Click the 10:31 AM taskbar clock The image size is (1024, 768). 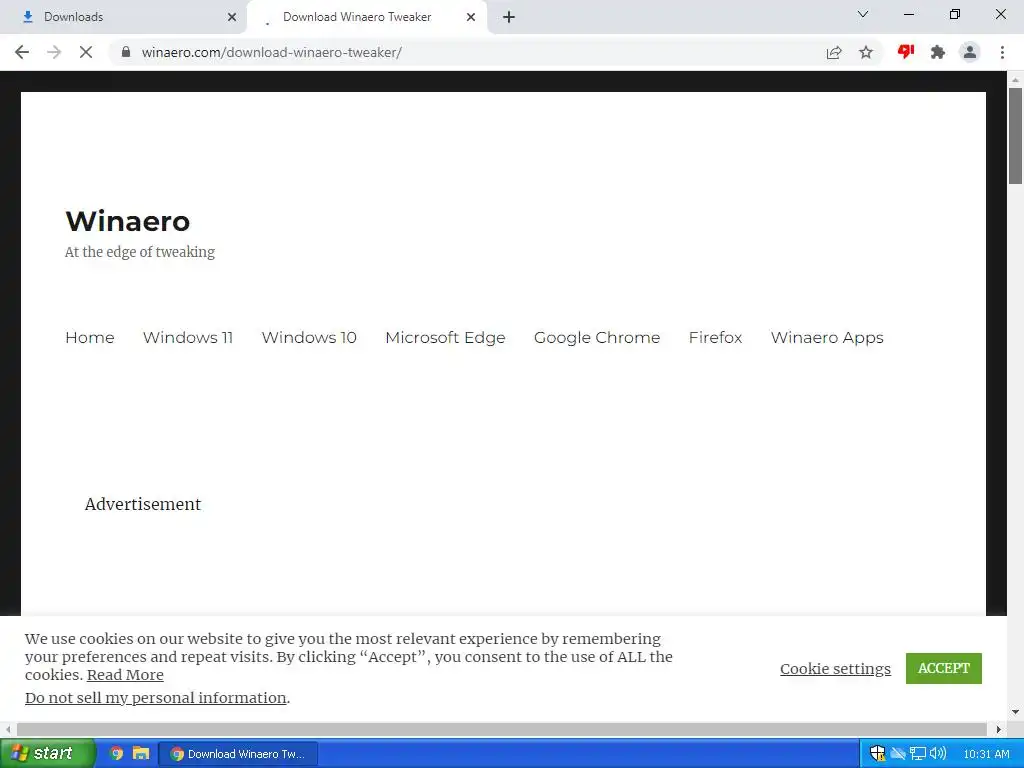coord(986,754)
